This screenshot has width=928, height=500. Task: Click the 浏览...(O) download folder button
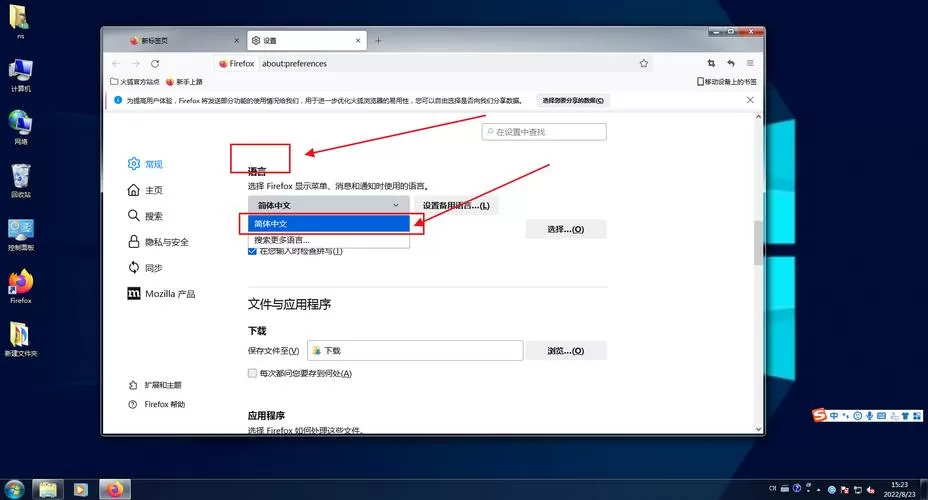pos(566,351)
